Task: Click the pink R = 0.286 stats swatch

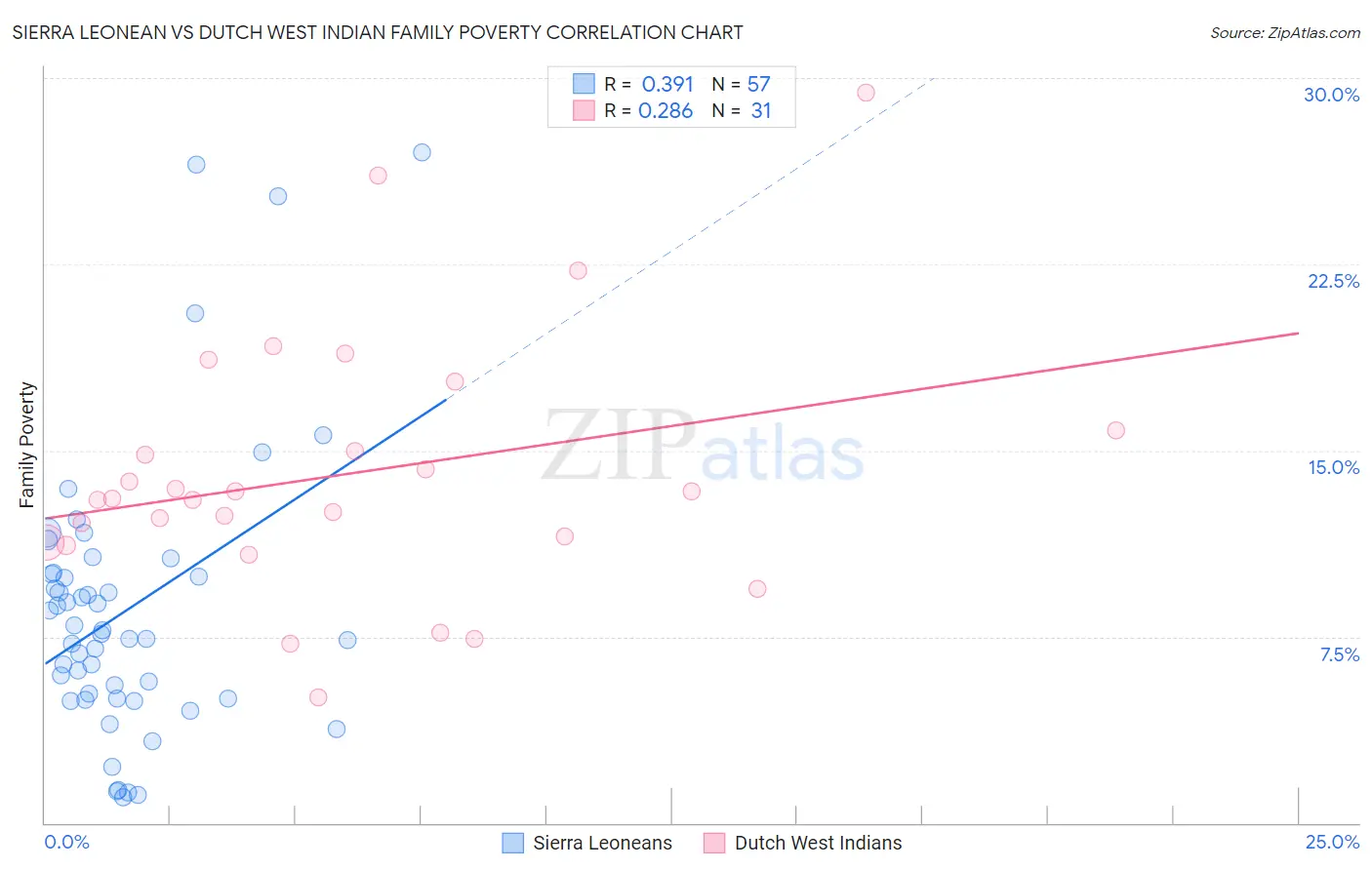Action: pos(584,110)
